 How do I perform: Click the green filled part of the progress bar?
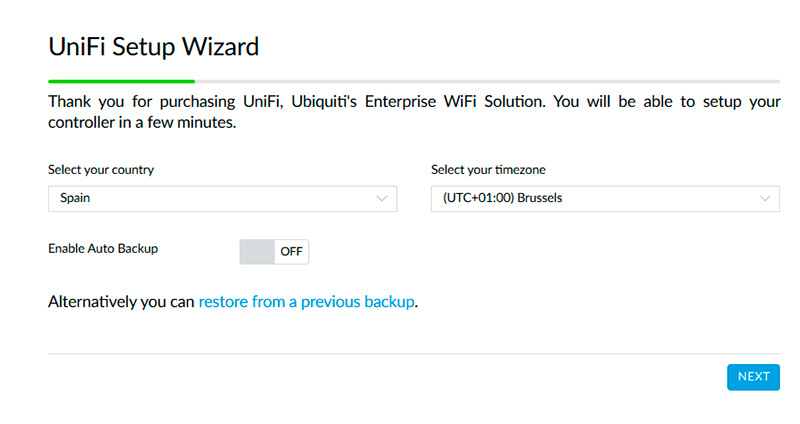[121, 80]
